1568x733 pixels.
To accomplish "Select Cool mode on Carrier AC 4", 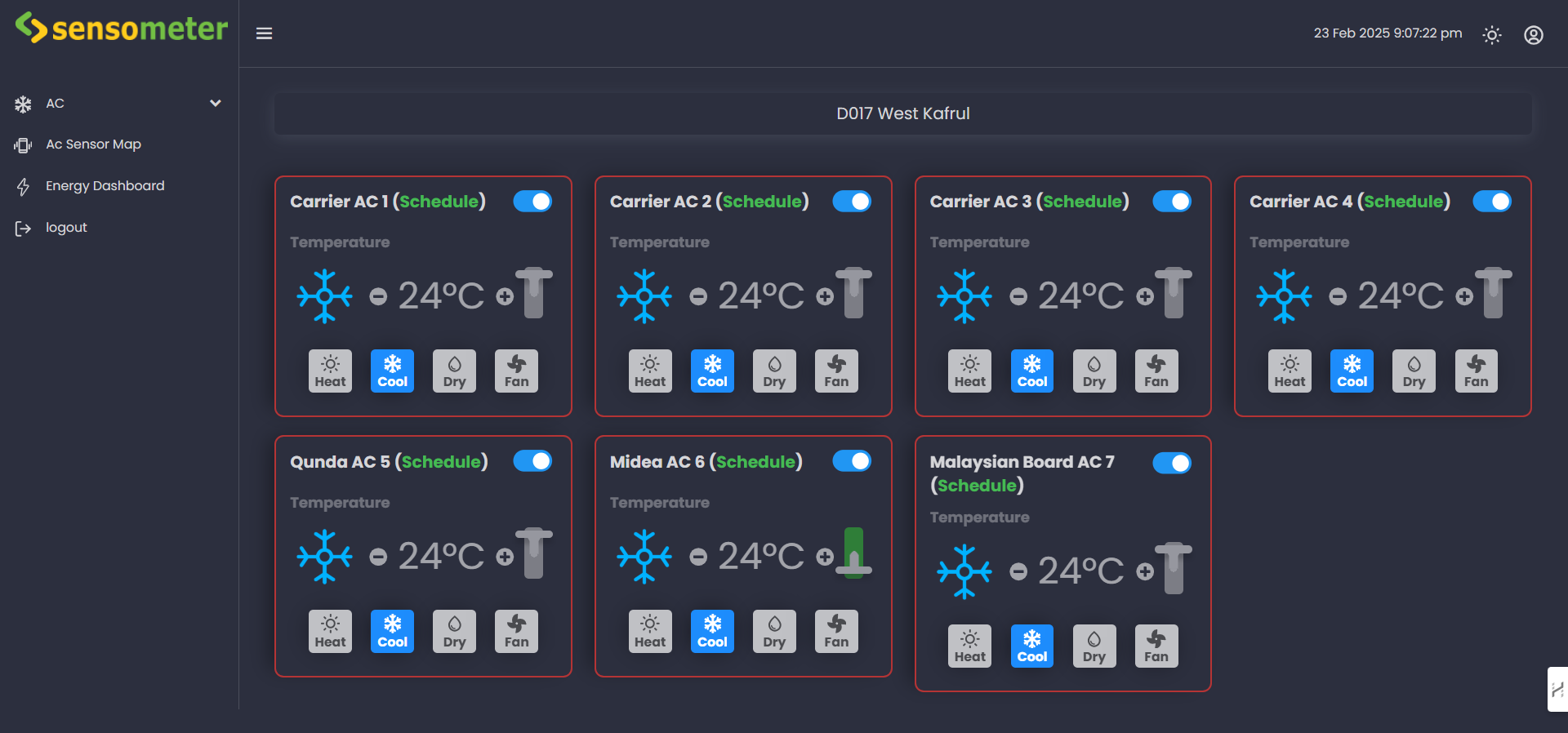I will pos(1352,371).
